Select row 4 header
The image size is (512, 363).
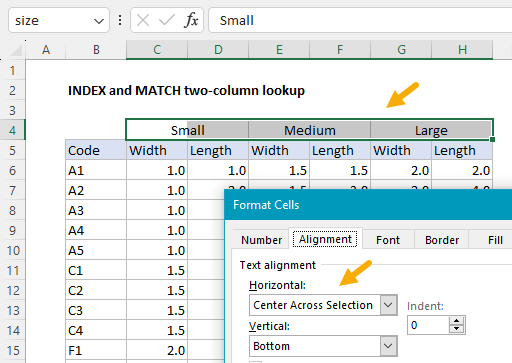pos(13,130)
